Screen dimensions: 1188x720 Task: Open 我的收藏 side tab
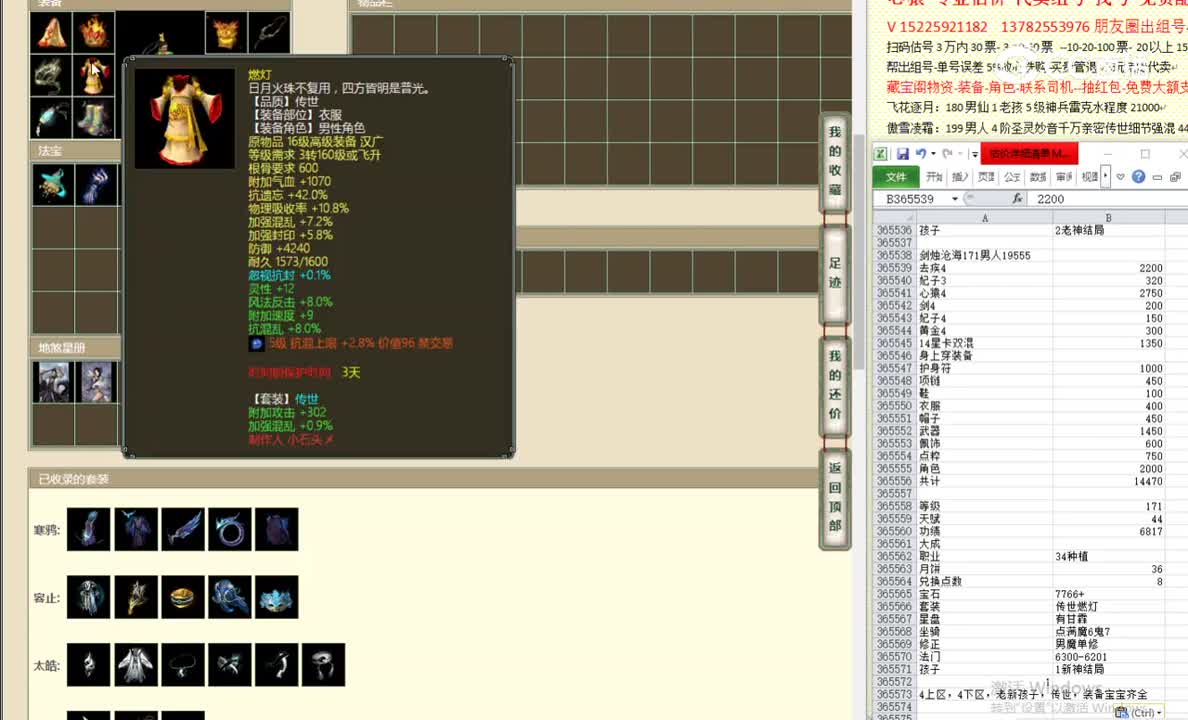tap(835, 161)
